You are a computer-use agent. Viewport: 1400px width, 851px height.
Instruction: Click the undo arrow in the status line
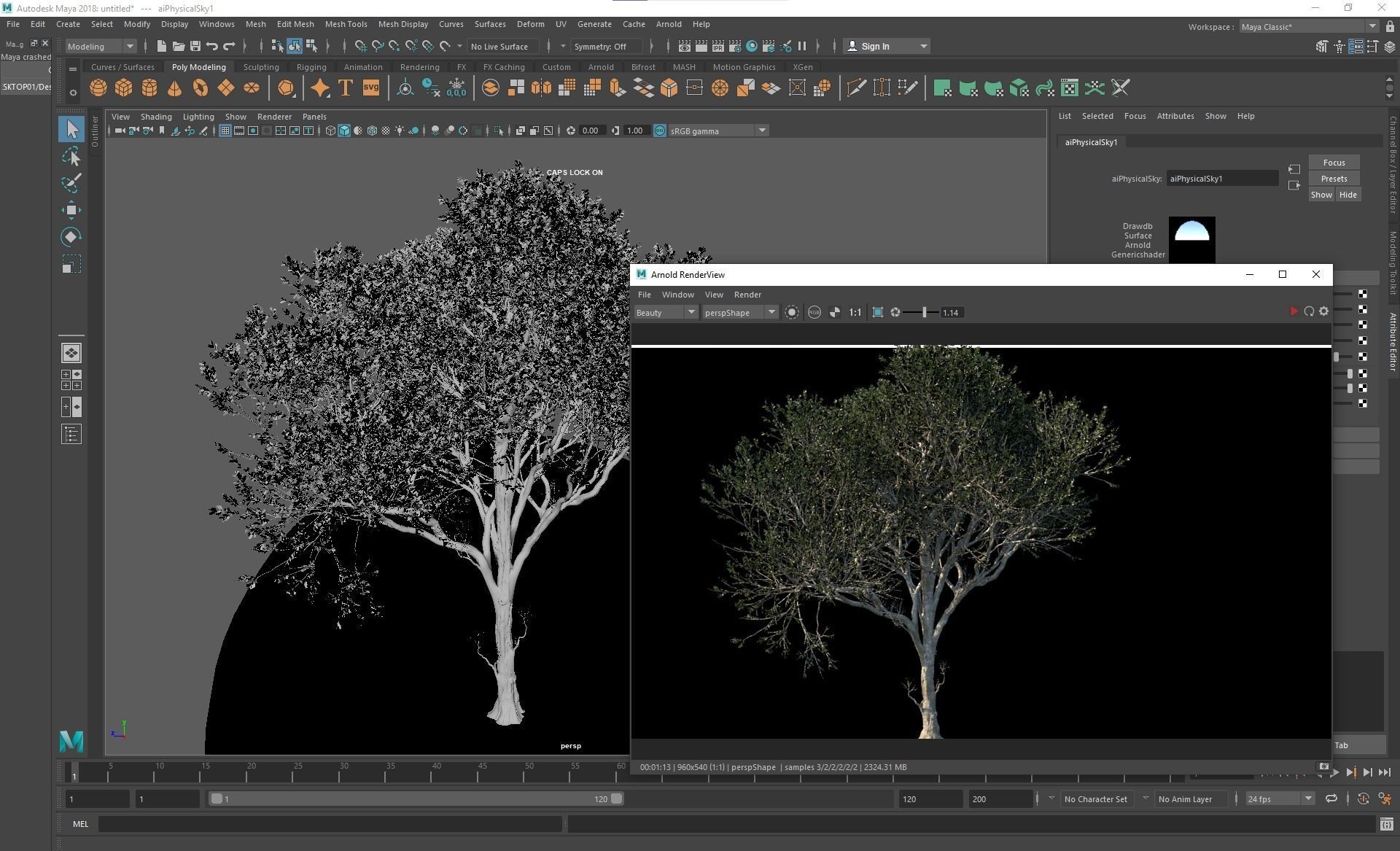coord(212,46)
